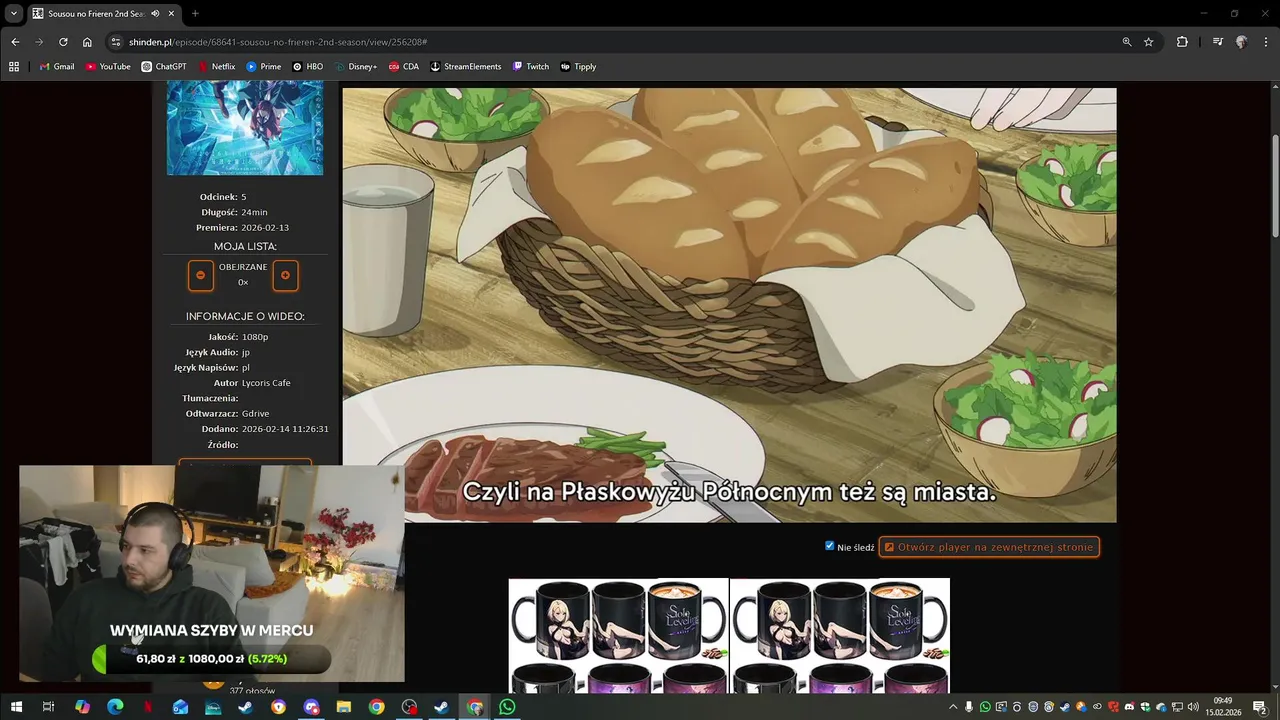Open WhatsApp from the taskbar
The image size is (1280, 720).
(x=507, y=707)
